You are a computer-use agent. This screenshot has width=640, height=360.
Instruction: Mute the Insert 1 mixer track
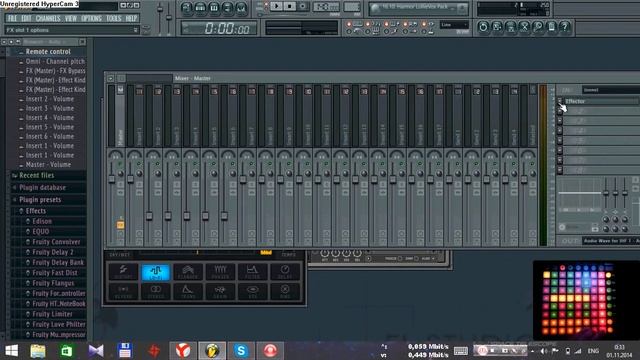pyautogui.click(x=139, y=164)
